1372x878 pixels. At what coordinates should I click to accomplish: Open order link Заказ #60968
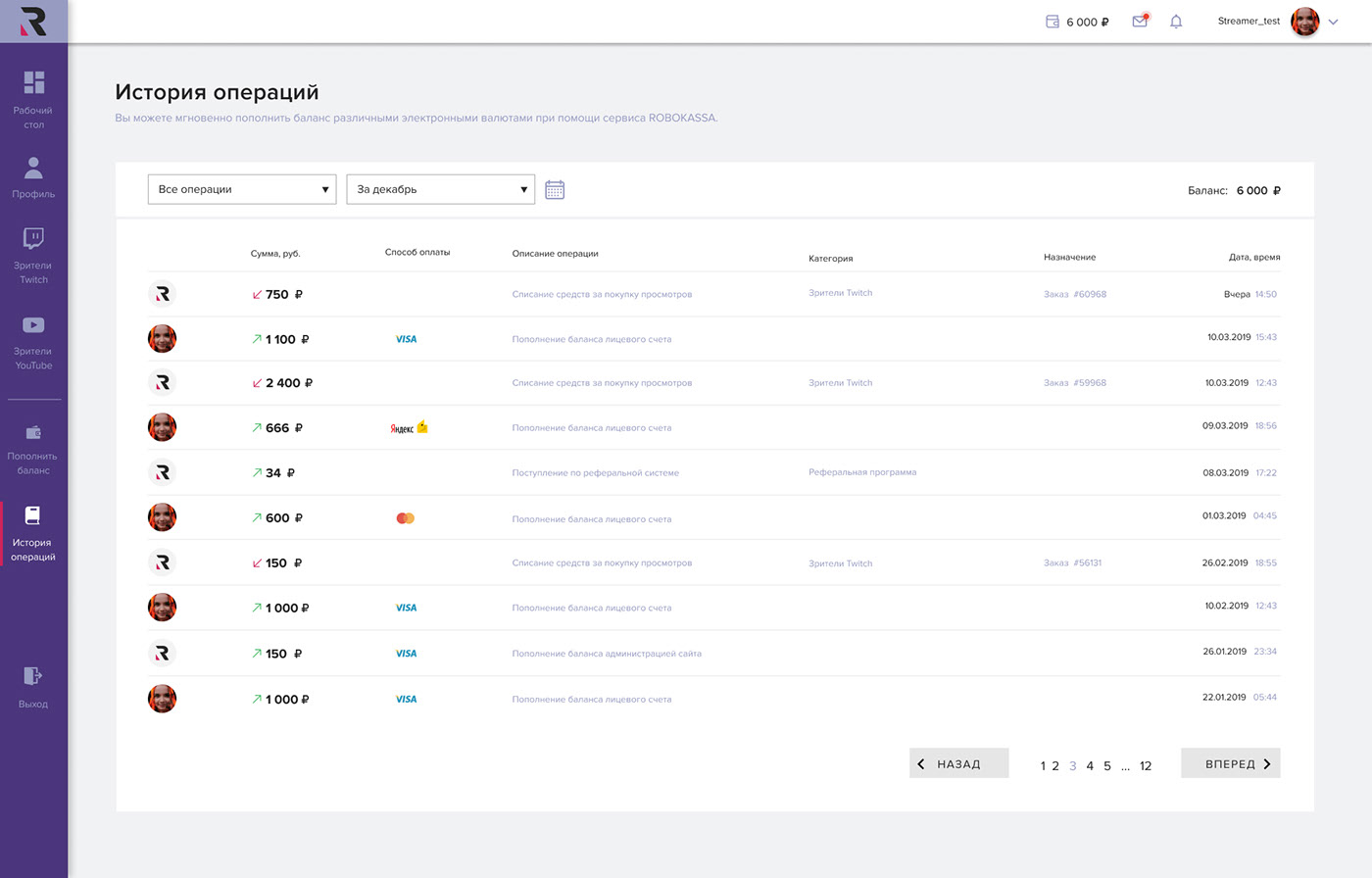pos(1075,294)
